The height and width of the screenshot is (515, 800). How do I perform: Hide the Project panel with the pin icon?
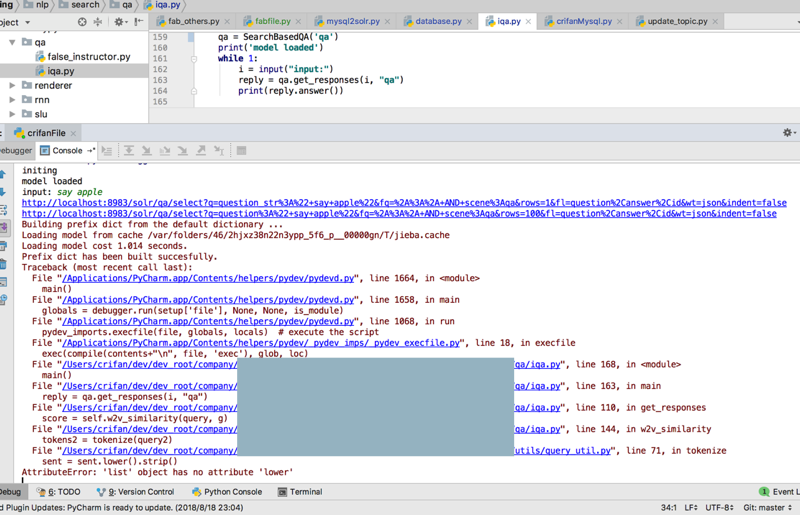point(138,22)
